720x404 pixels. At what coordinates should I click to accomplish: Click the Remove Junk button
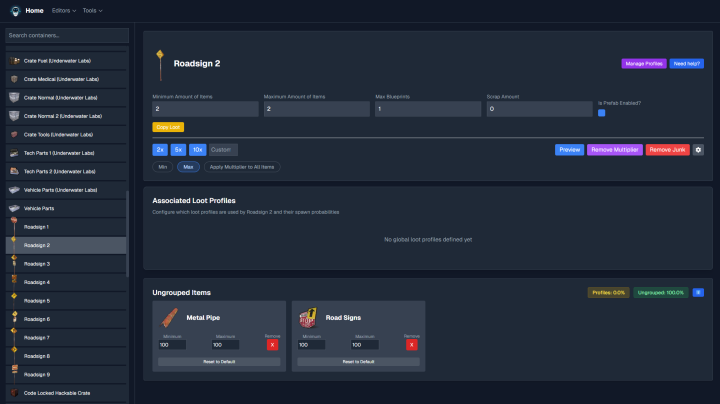pyautogui.click(x=668, y=150)
